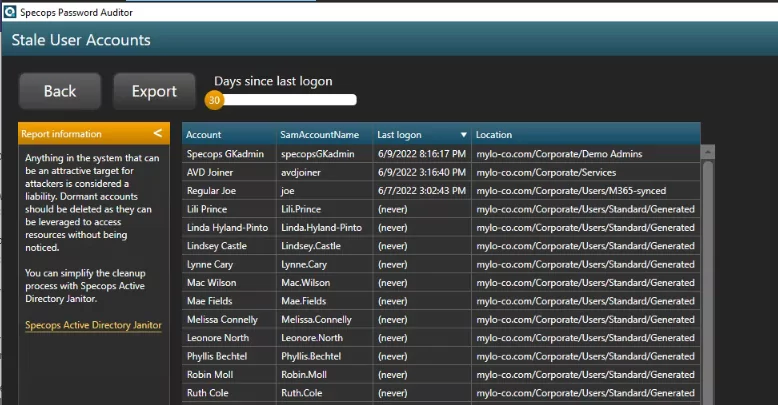Click the Leonore.North SamAccountName cell
The width and height of the screenshot is (778, 405).
click(324, 338)
